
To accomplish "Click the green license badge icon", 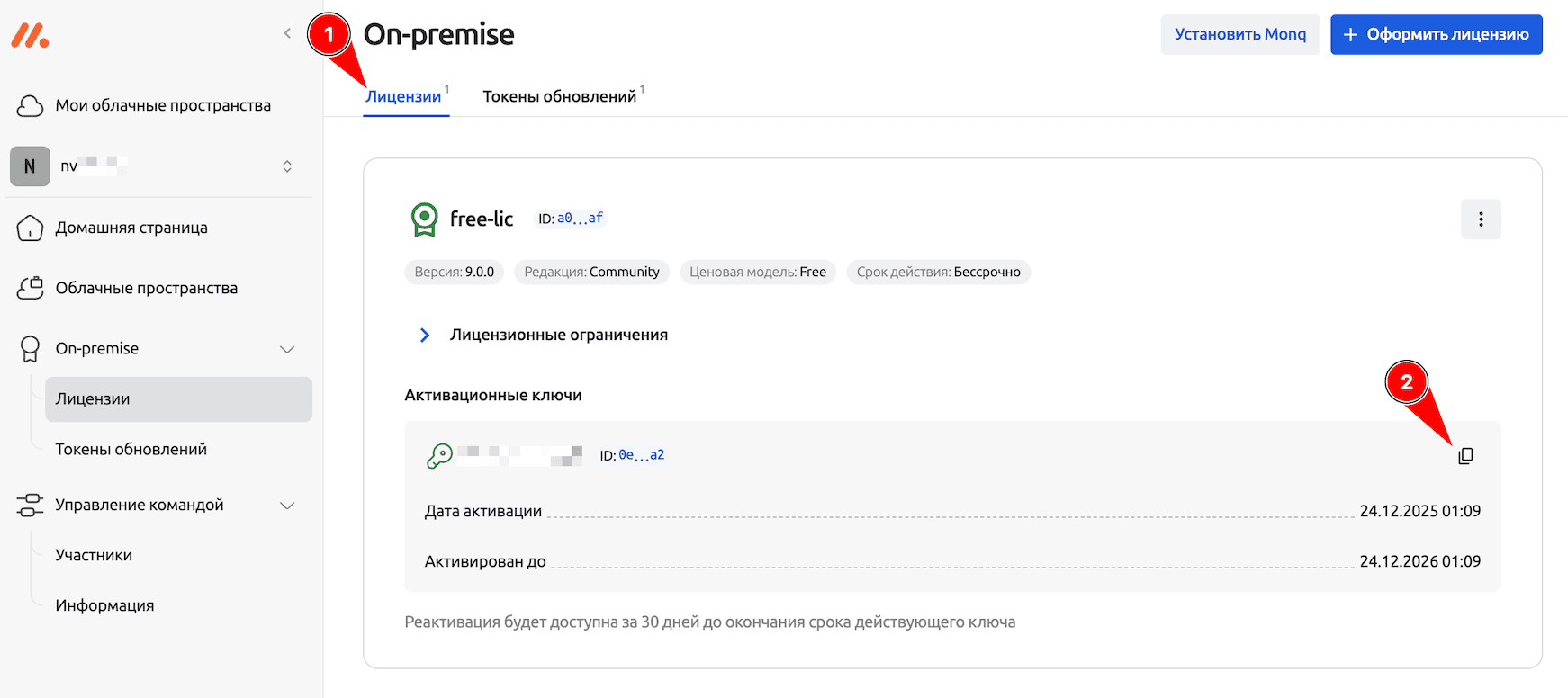I will point(424,219).
